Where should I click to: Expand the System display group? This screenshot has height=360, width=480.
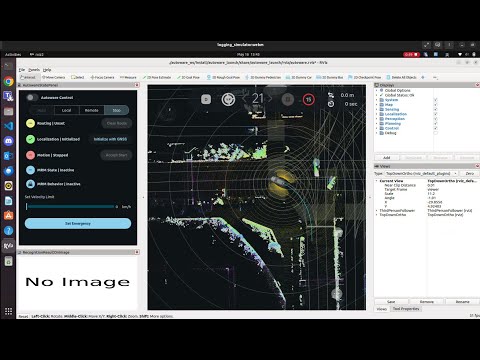point(377,100)
